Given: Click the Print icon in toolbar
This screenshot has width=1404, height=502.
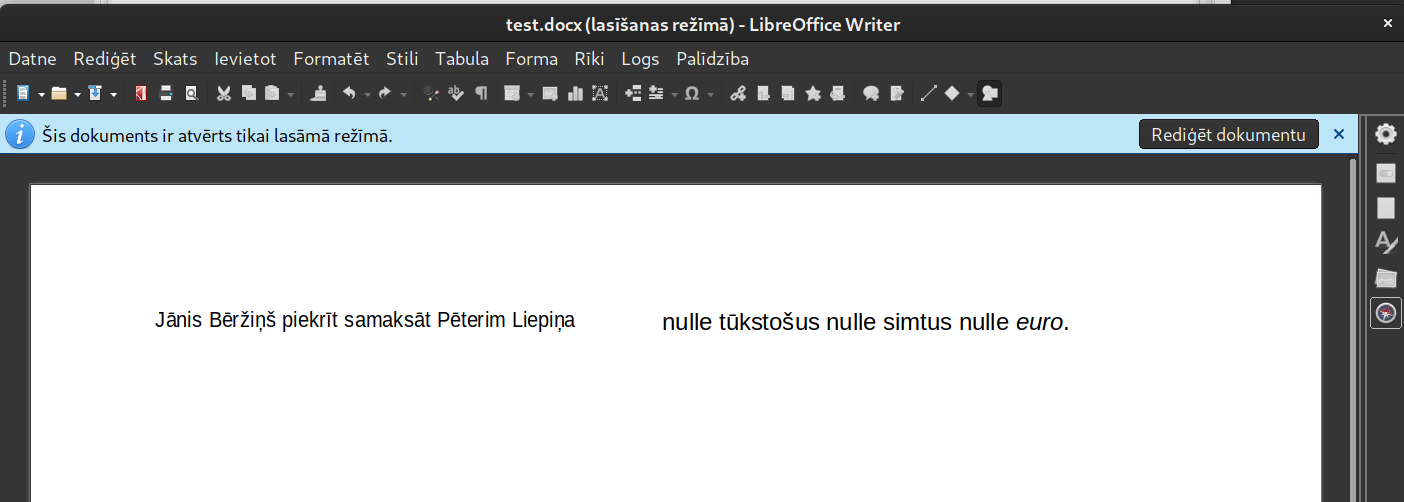Looking at the screenshot, I should (166, 94).
